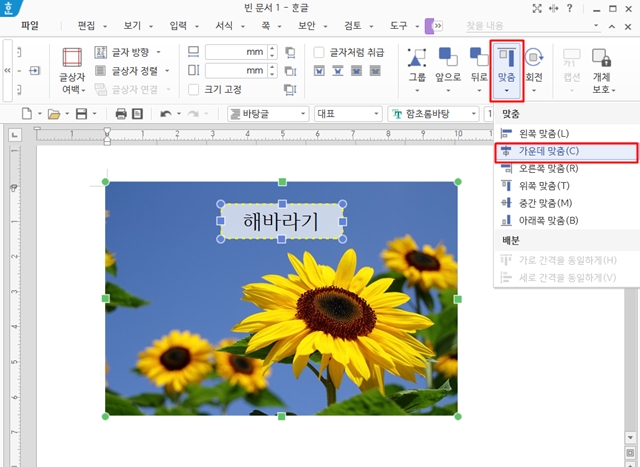
Task: Open the dropdown arrow next to undo
Action: [x=179, y=114]
